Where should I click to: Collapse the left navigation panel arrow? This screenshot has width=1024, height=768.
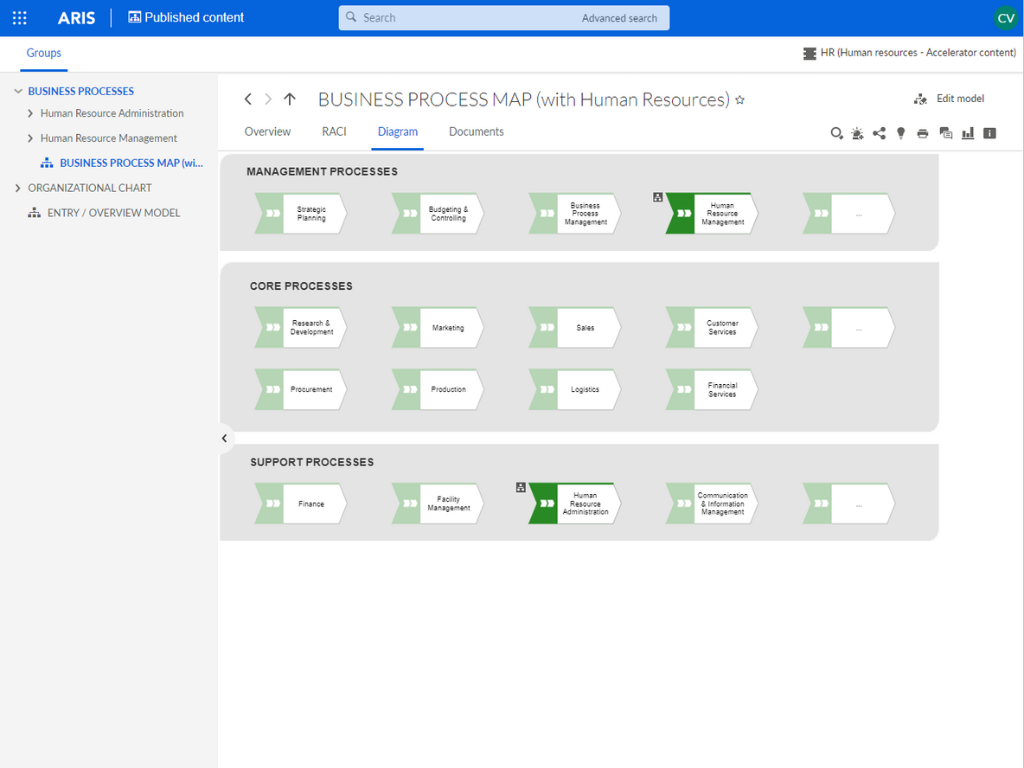coord(224,438)
